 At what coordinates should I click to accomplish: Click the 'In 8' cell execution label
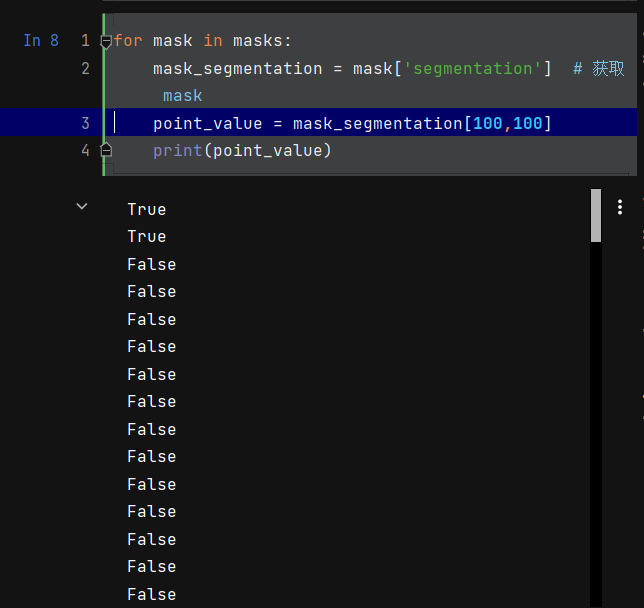41,41
